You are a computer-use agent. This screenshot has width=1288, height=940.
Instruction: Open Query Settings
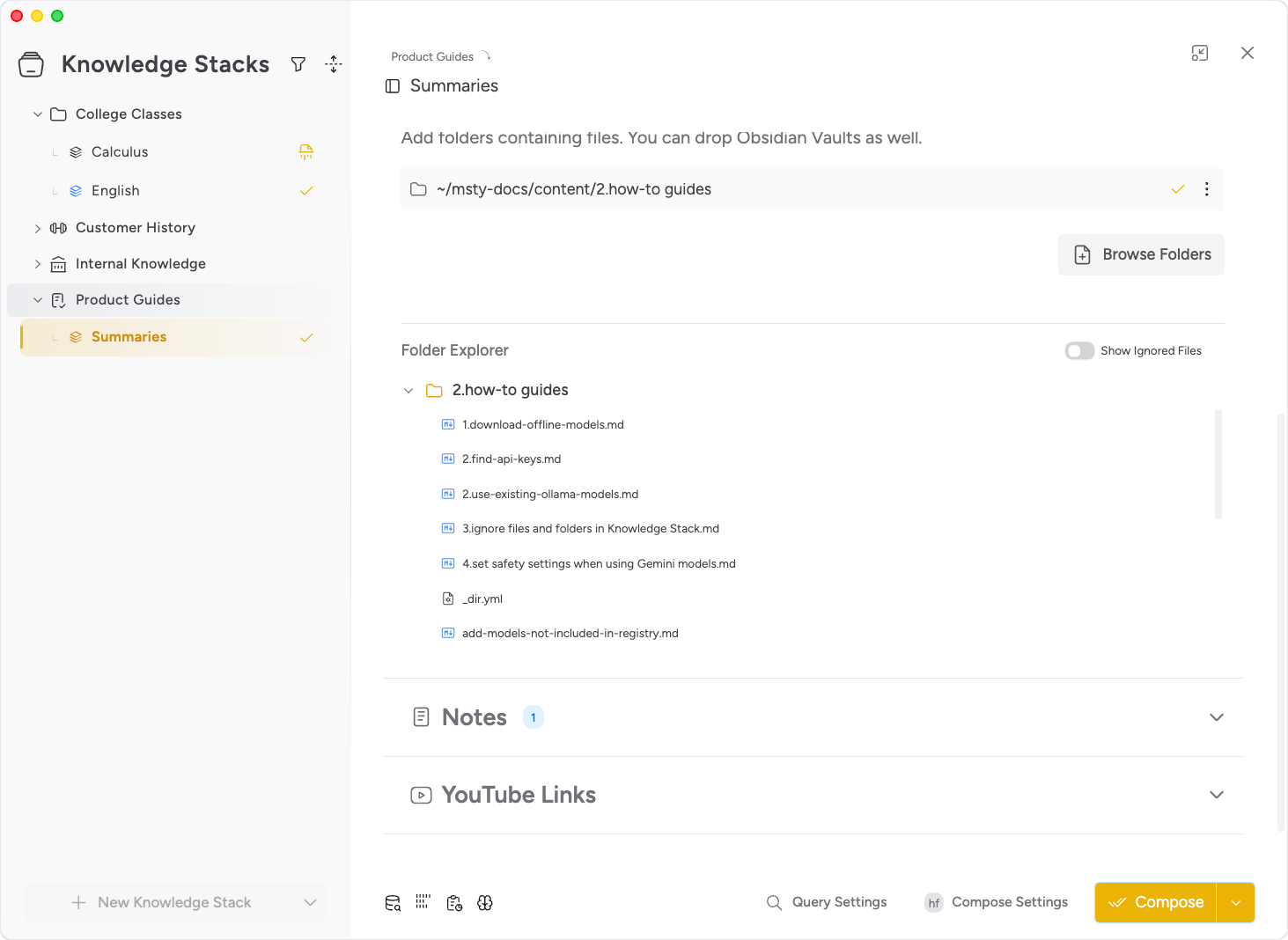tap(827, 903)
